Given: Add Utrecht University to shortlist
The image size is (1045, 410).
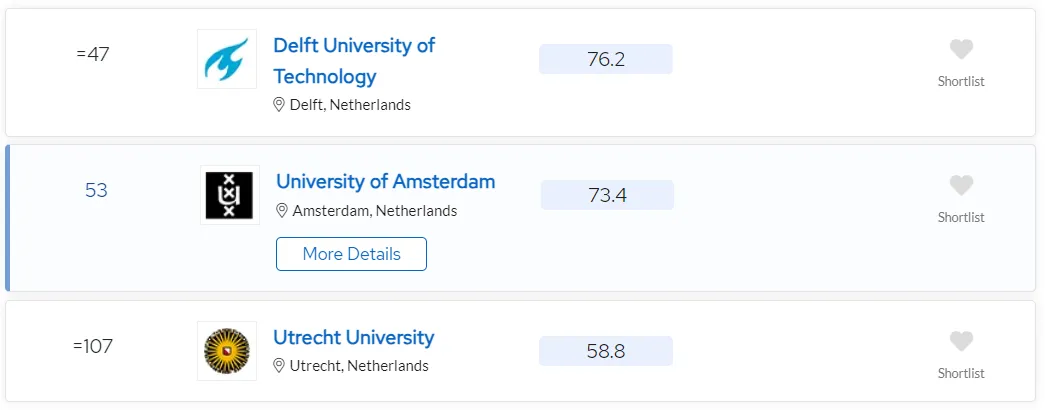Looking at the screenshot, I should (x=961, y=341).
